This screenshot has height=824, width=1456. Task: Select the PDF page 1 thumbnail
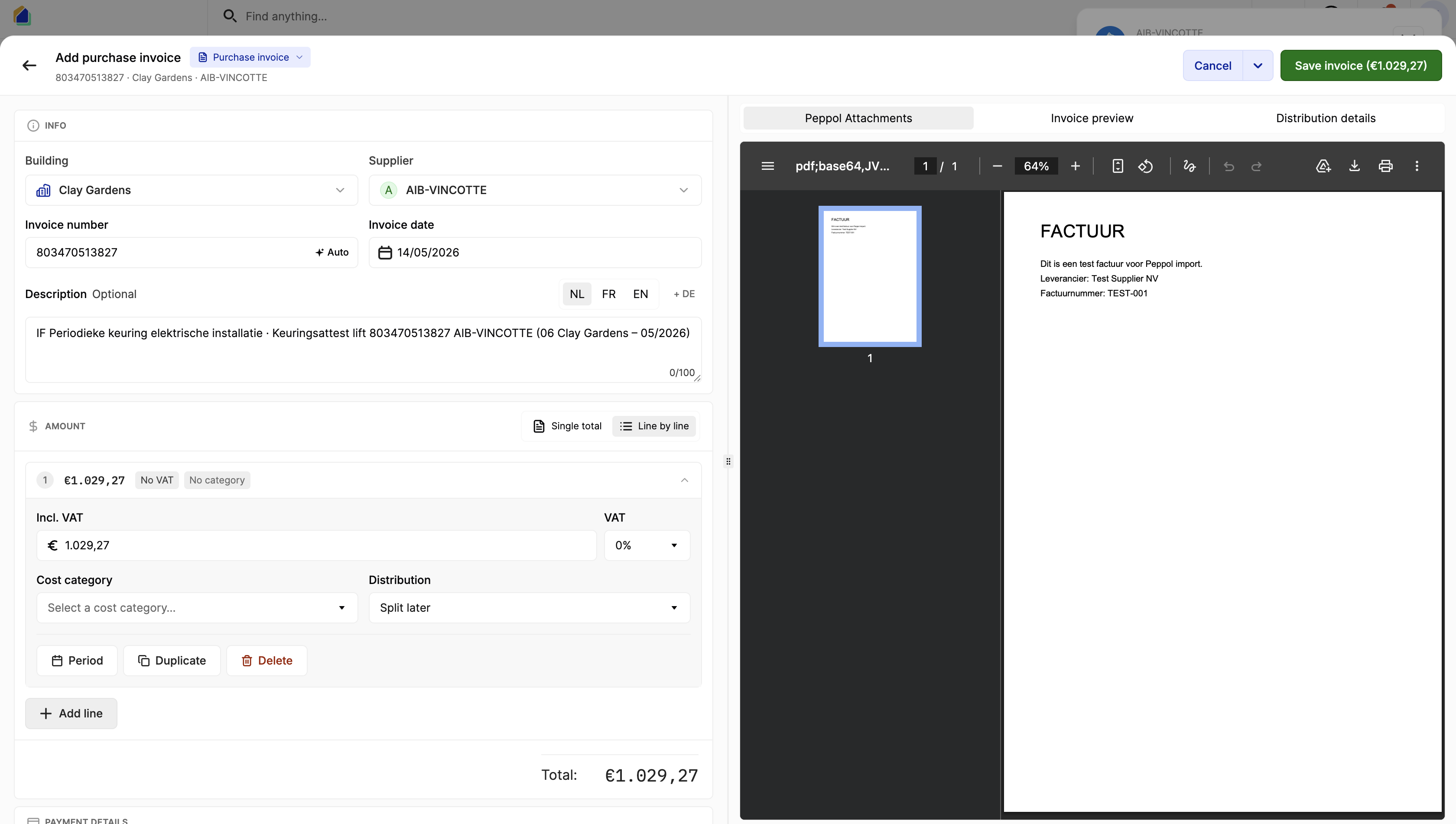[870, 276]
